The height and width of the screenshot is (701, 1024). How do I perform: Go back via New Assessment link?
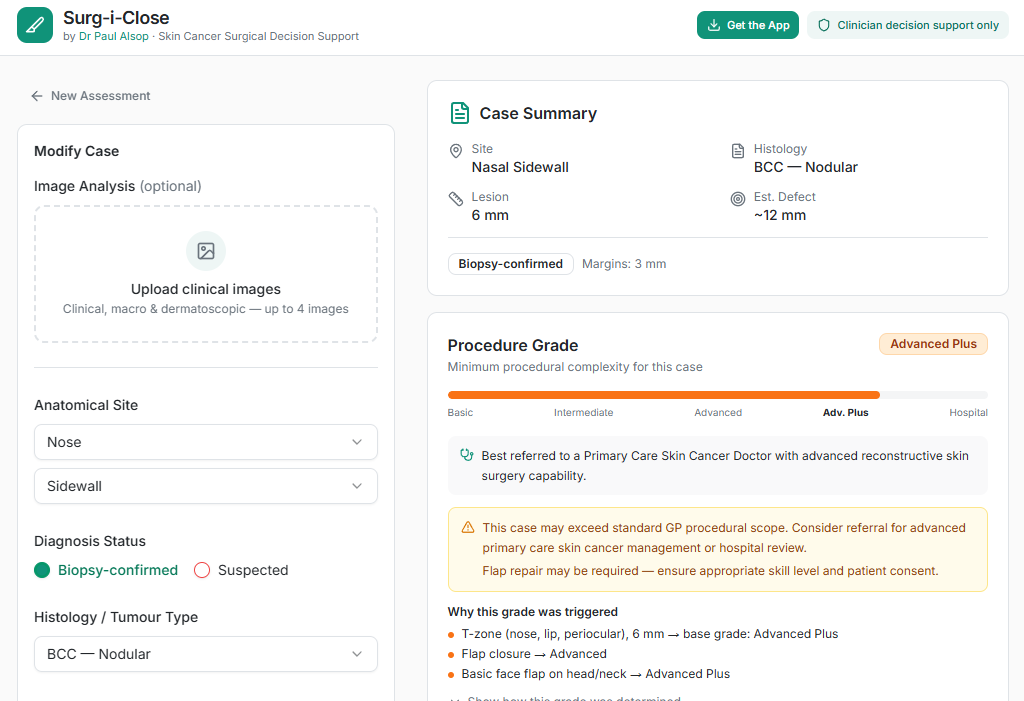(91, 96)
